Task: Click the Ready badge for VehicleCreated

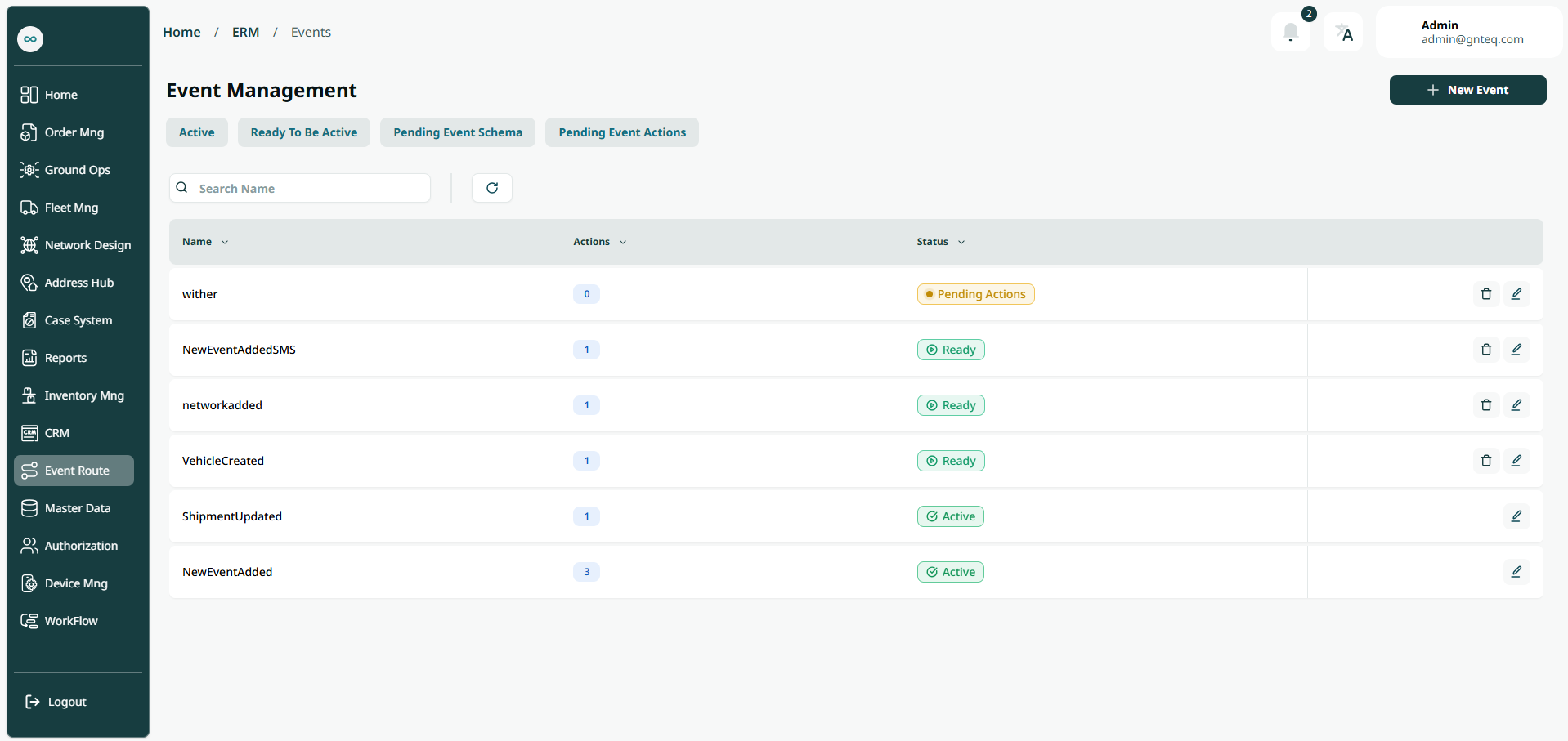Action: click(951, 461)
